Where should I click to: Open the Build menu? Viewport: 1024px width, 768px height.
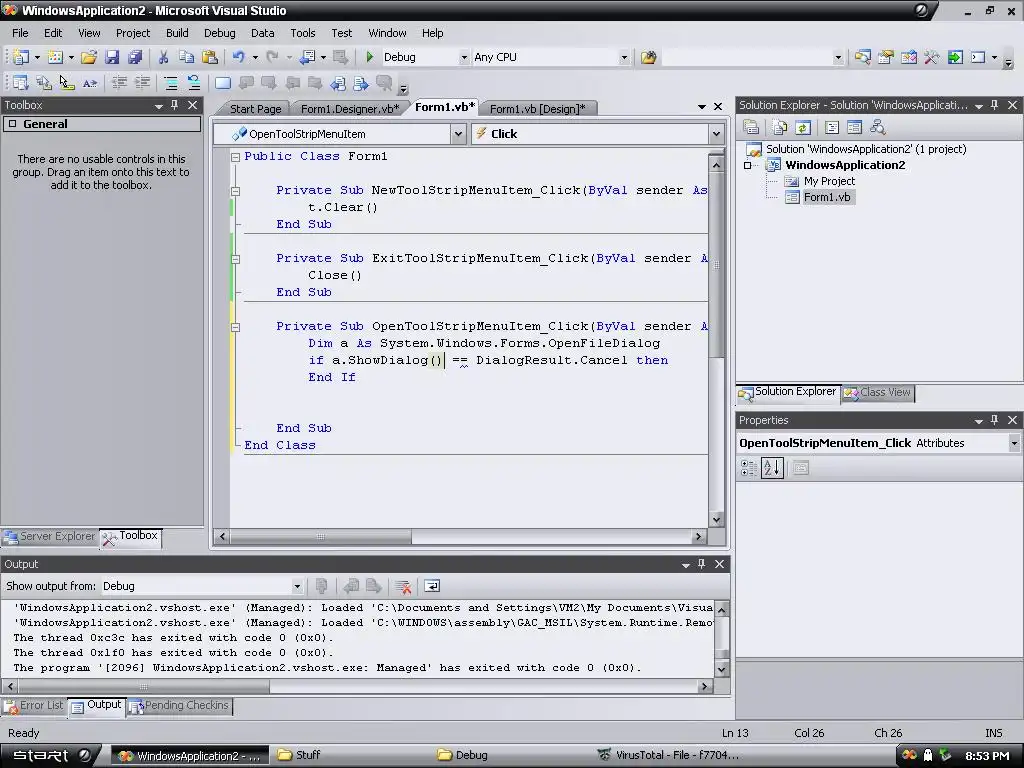177,33
